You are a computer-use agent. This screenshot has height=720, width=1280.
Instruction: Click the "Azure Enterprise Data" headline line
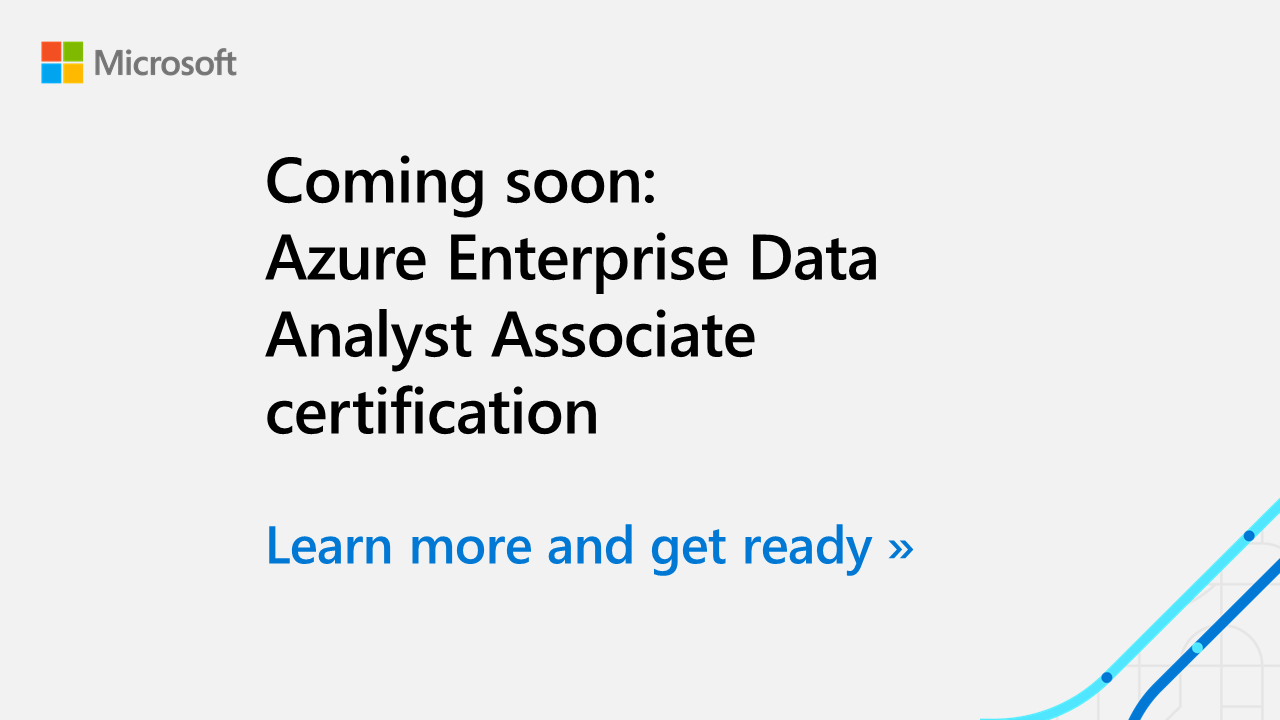point(572,258)
